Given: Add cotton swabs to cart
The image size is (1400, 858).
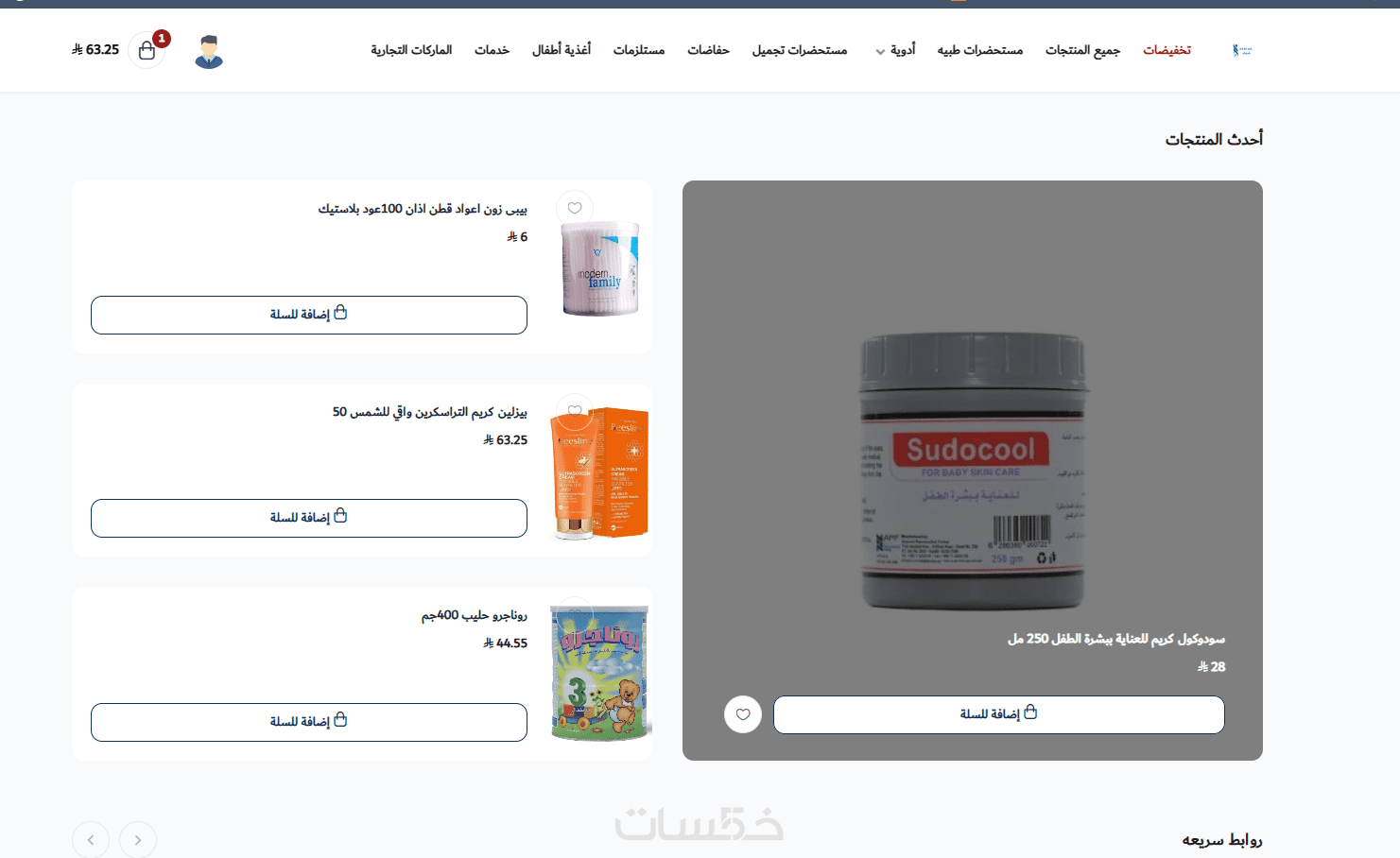Looking at the screenshot, I should point(309,315).
